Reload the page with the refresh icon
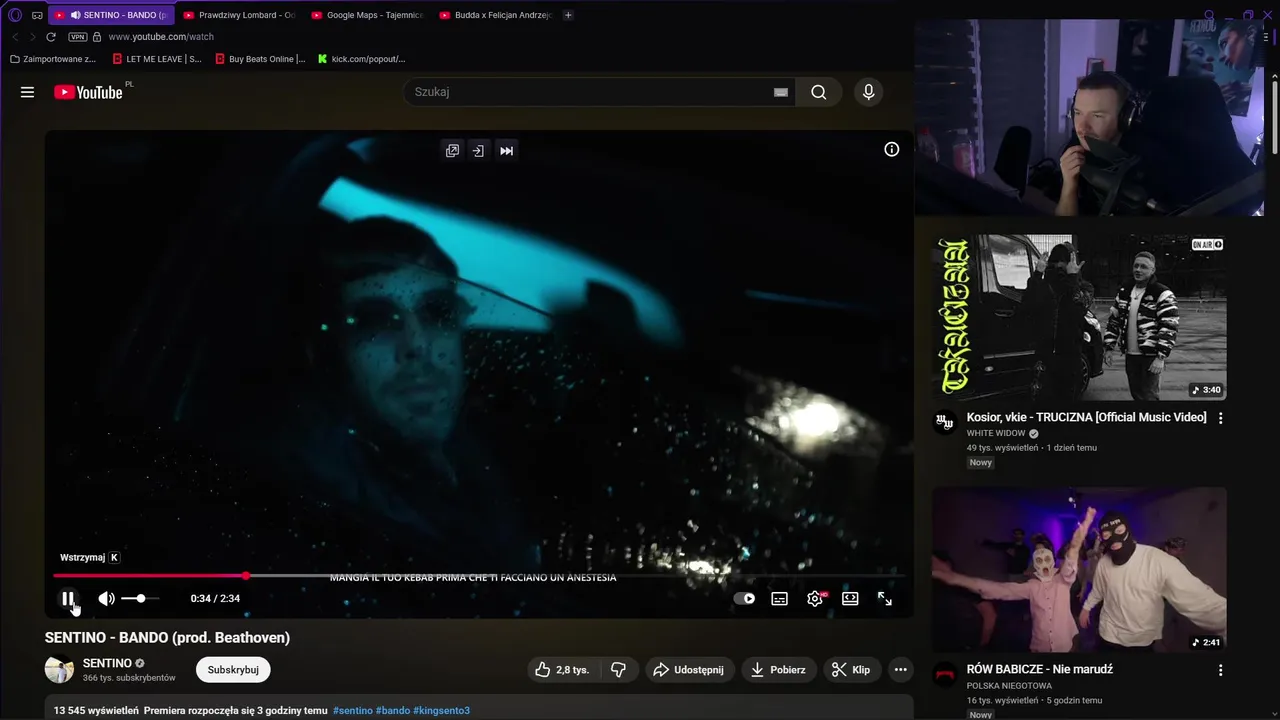Viewport: 1280px width, 720px height. pyautogui.click(x=53, y=37)
